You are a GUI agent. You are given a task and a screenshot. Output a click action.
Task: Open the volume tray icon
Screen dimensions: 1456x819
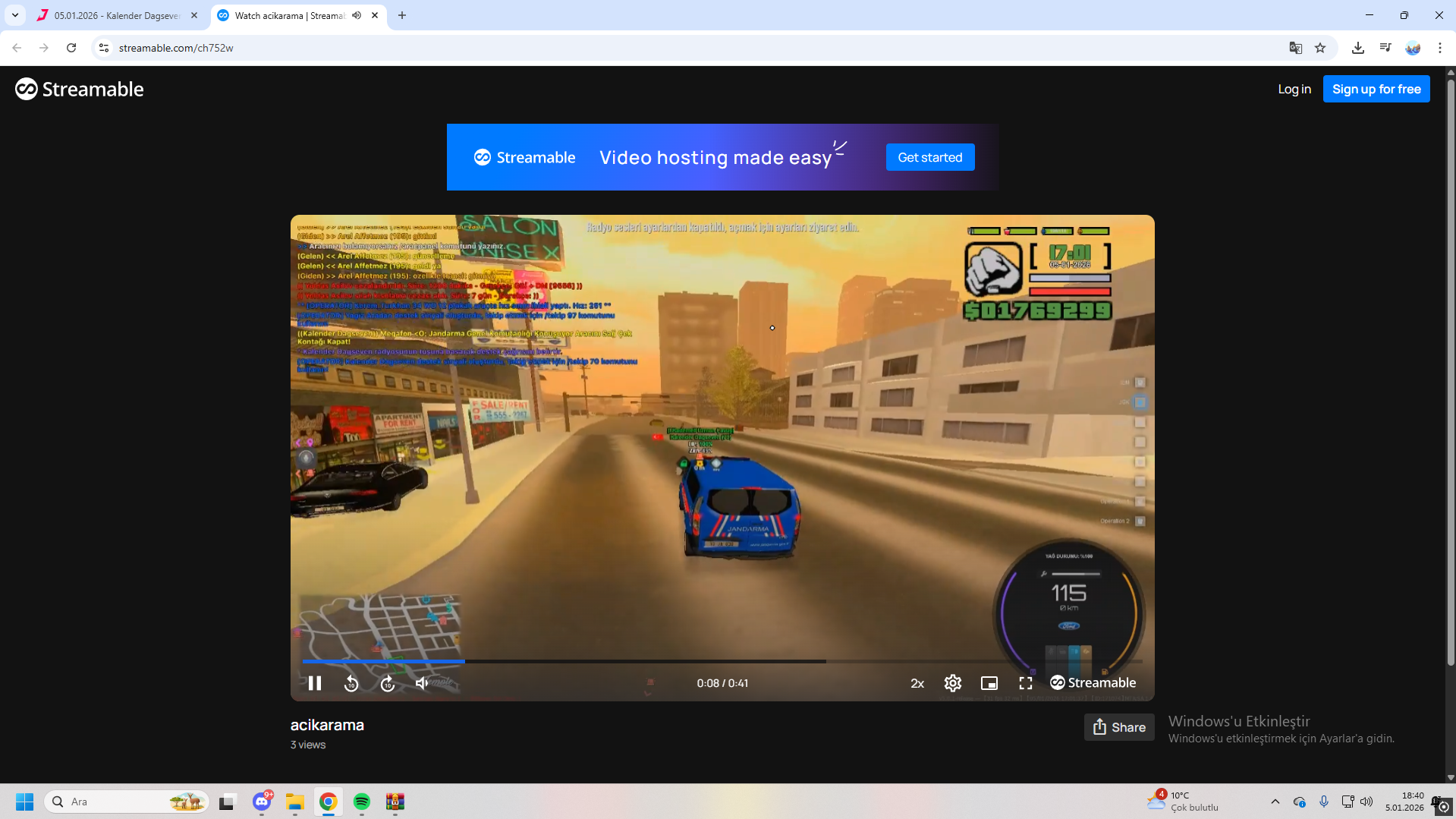coord(1366,802)
